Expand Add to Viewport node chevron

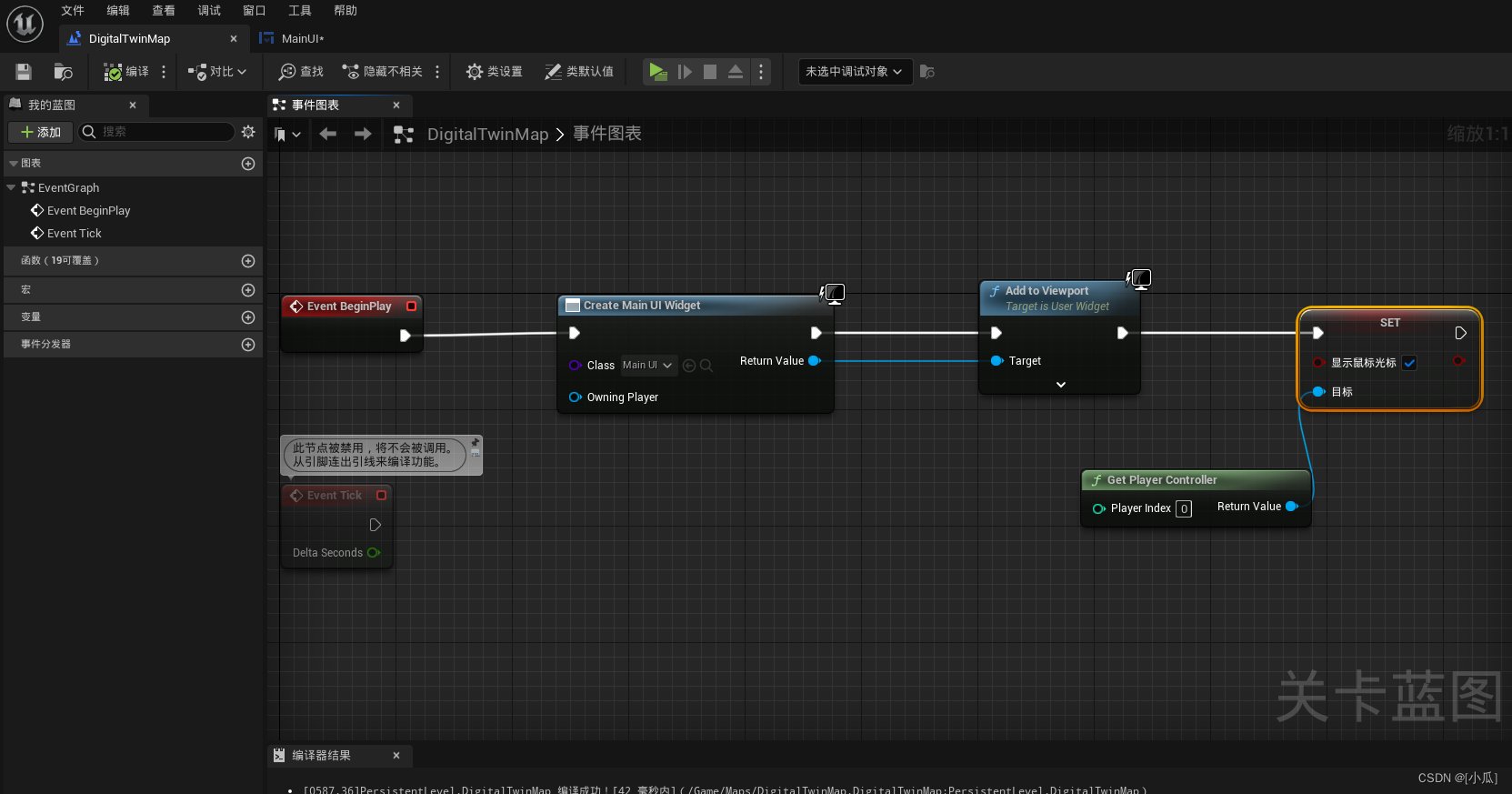[1061, 385]
